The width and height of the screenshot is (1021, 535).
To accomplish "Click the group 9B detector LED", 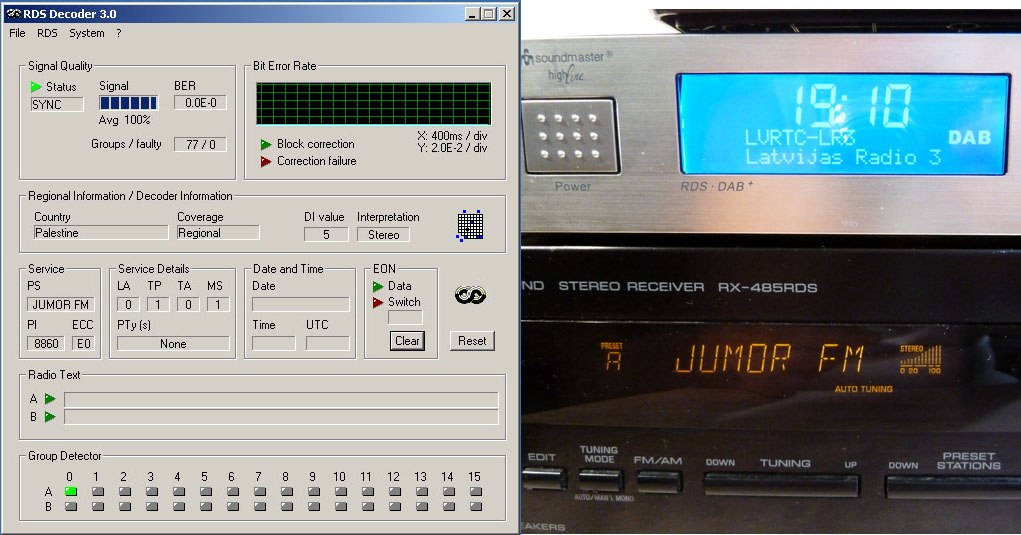I will coord(314,506).
